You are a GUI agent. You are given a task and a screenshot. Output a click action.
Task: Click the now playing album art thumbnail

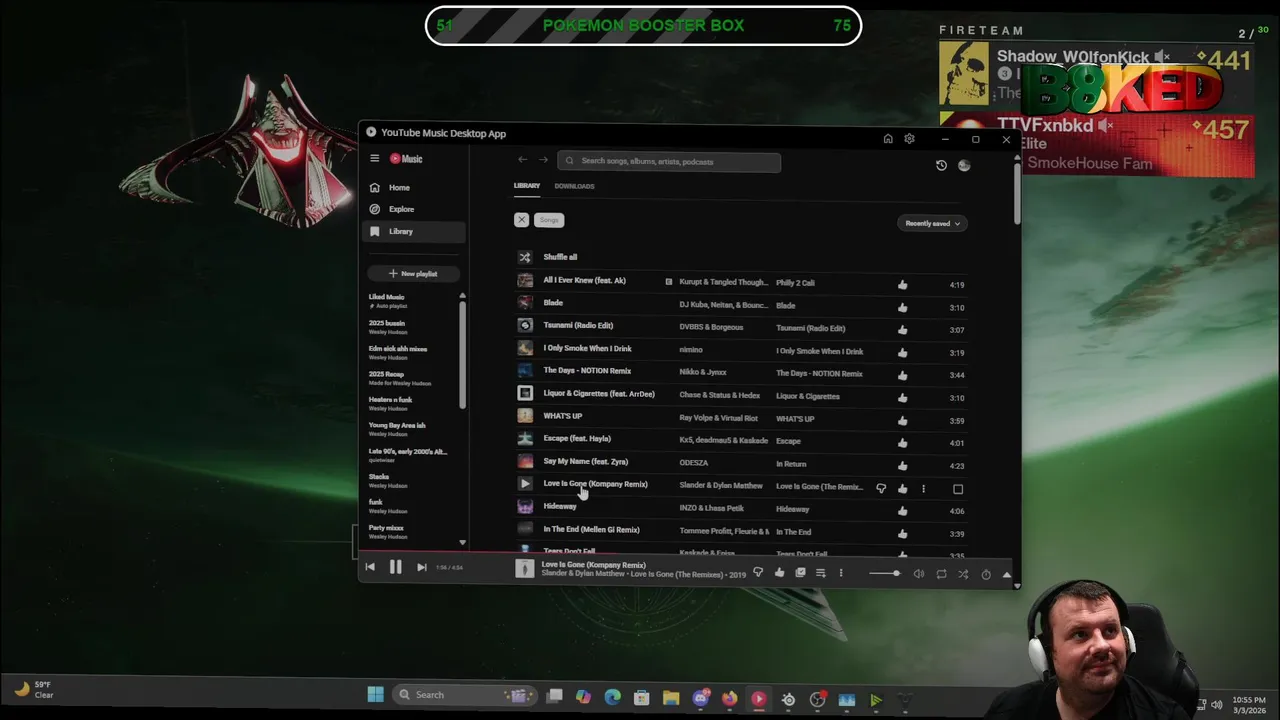[x=525, y=568]
